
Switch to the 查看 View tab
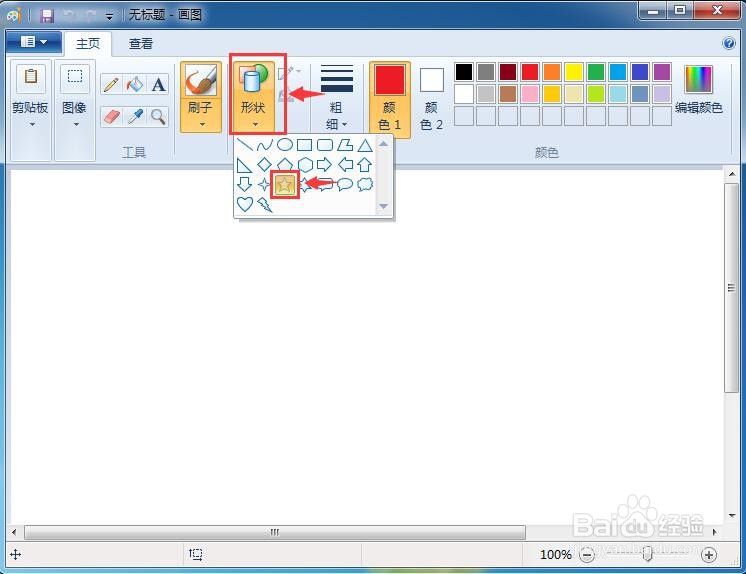click(x=141, y=44)
